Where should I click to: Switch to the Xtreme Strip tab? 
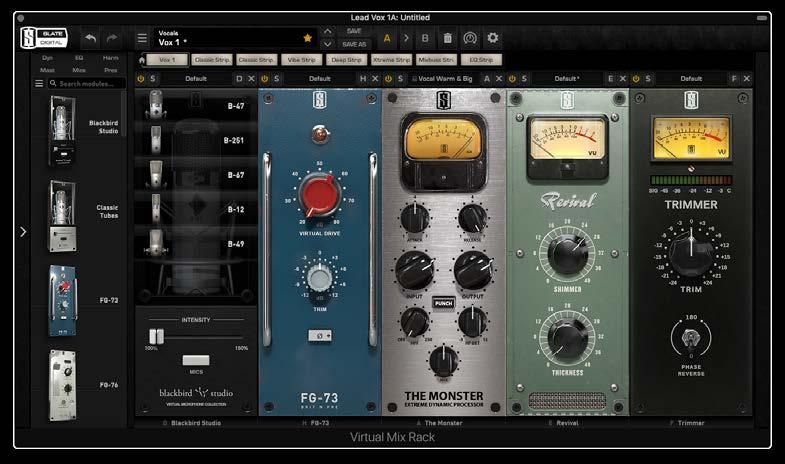391,60
